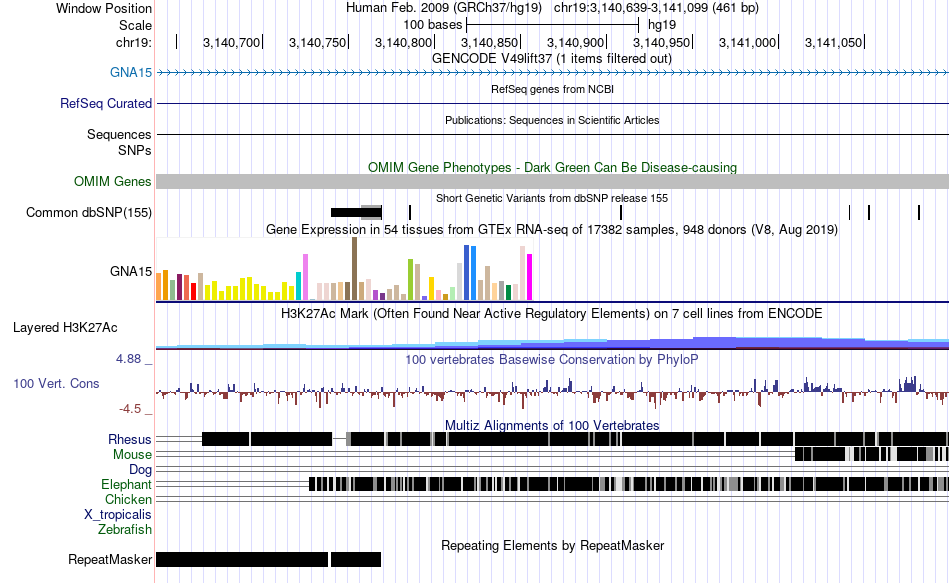Click the Common dbSNP(155) track label
The image size is (950, 583).
[x=89, y=213]
